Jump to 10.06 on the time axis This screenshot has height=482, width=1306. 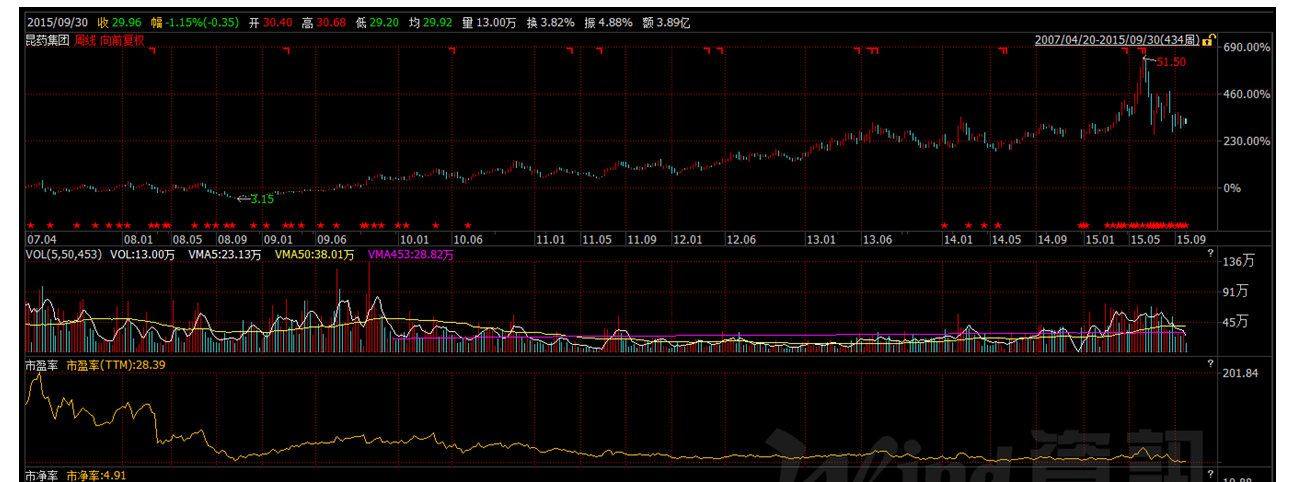click(x=468, y=240)
